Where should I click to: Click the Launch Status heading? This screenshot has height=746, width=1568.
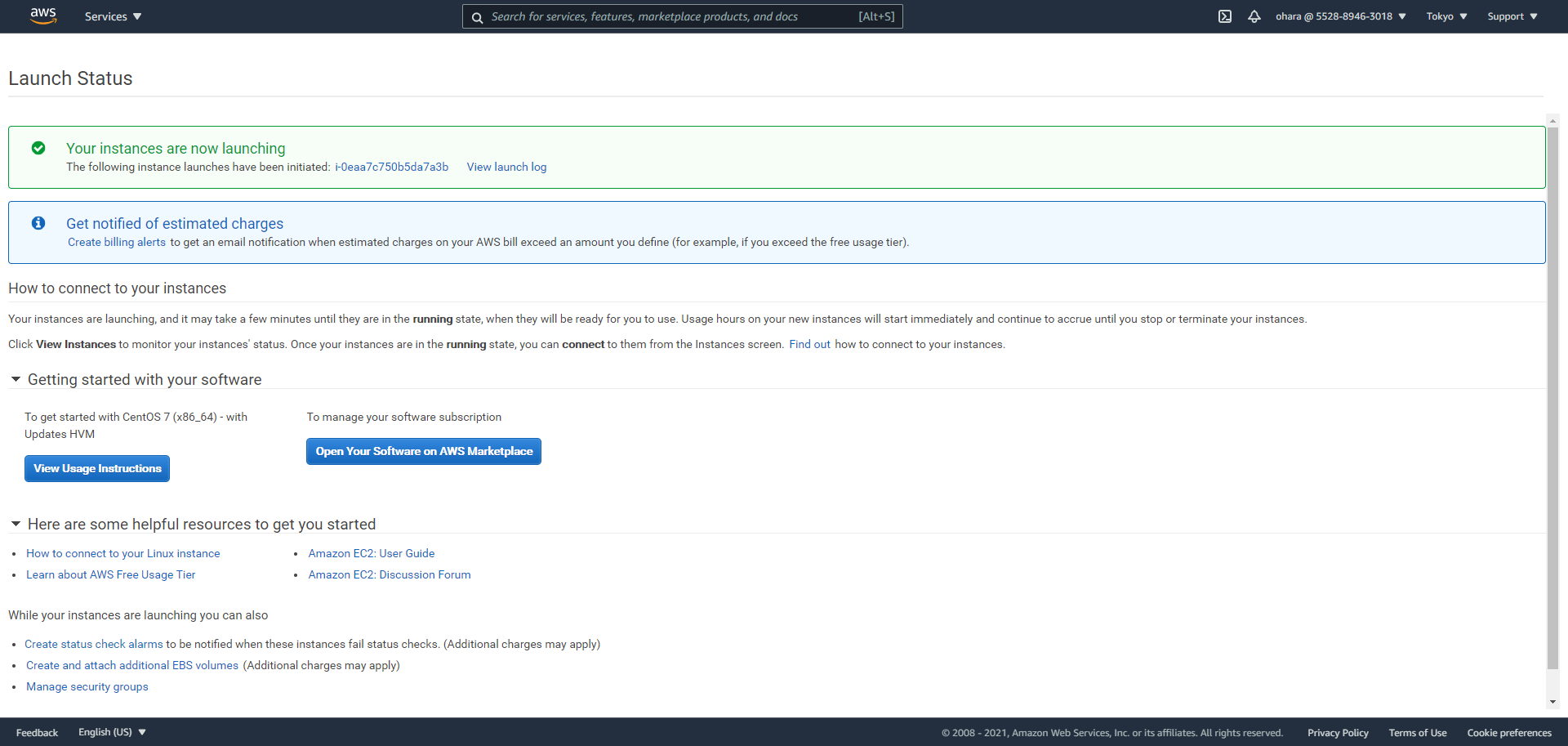point(70,78)
